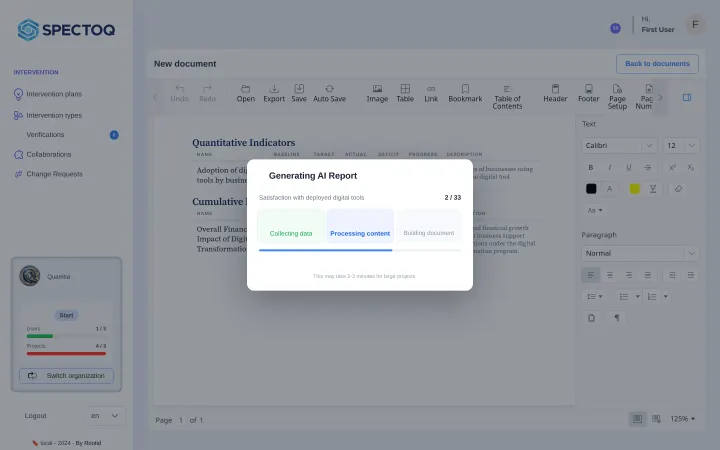Open the Footer tool

coord(589,93)
